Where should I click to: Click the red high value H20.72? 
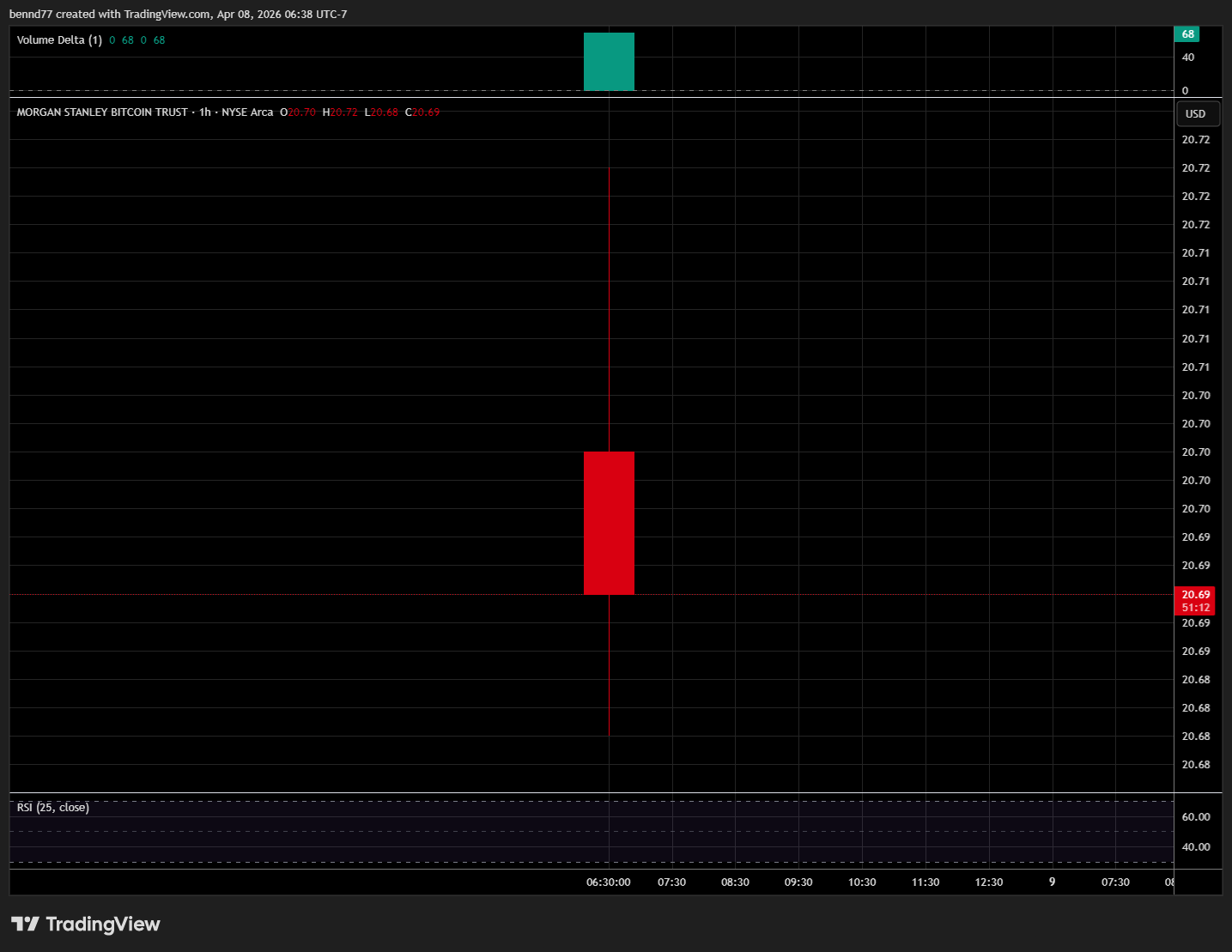click(x=341, y=112)
